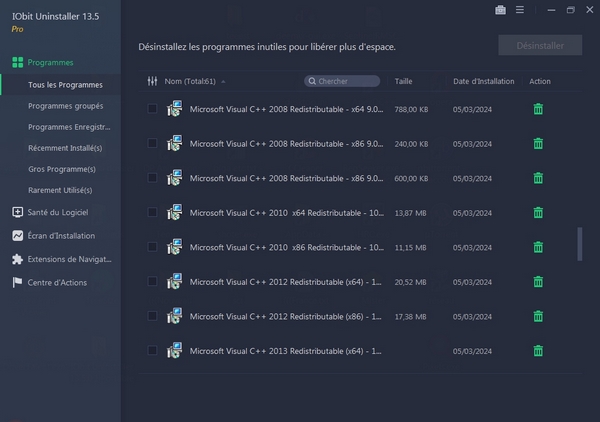Open Programmes groupés in the sidebar
The image size is (600, 422).
(x=65, y=106)
